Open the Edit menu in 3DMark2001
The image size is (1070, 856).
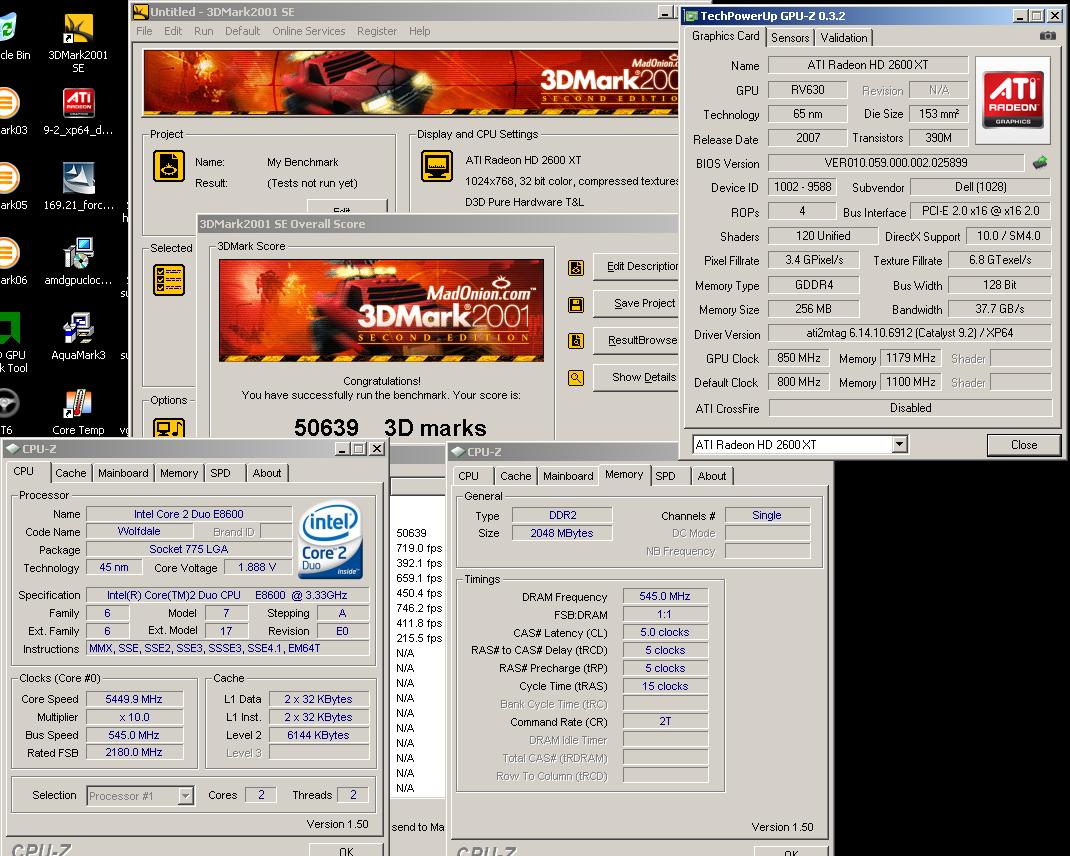point(173,31)
